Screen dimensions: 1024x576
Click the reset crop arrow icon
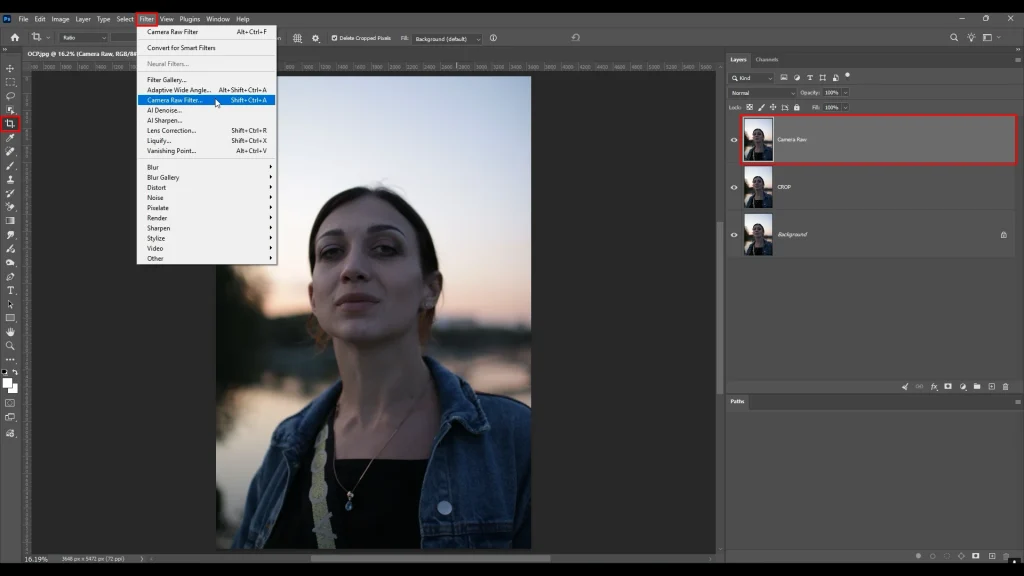(x=575, y=38)
